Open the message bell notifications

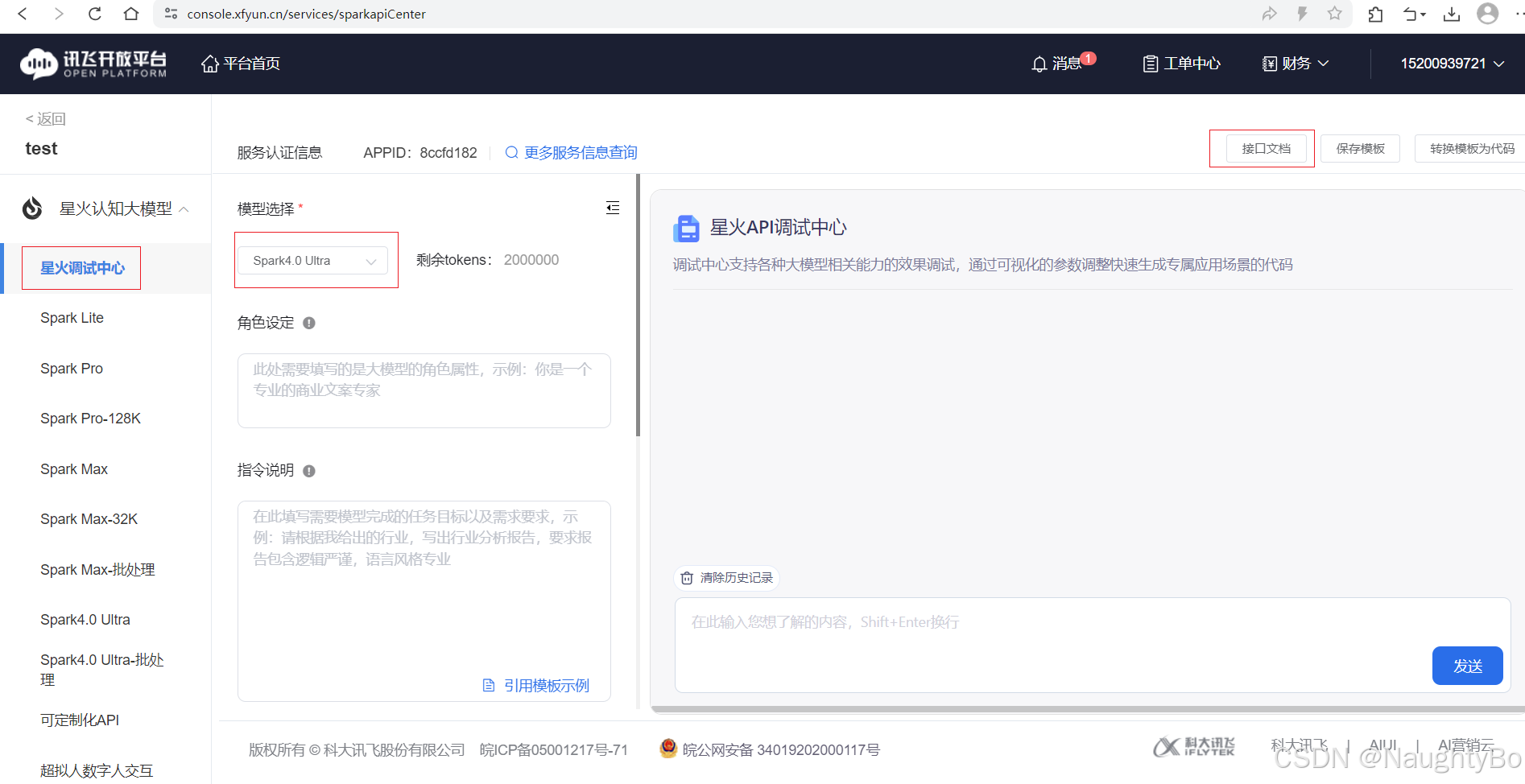click(1039, 64)
